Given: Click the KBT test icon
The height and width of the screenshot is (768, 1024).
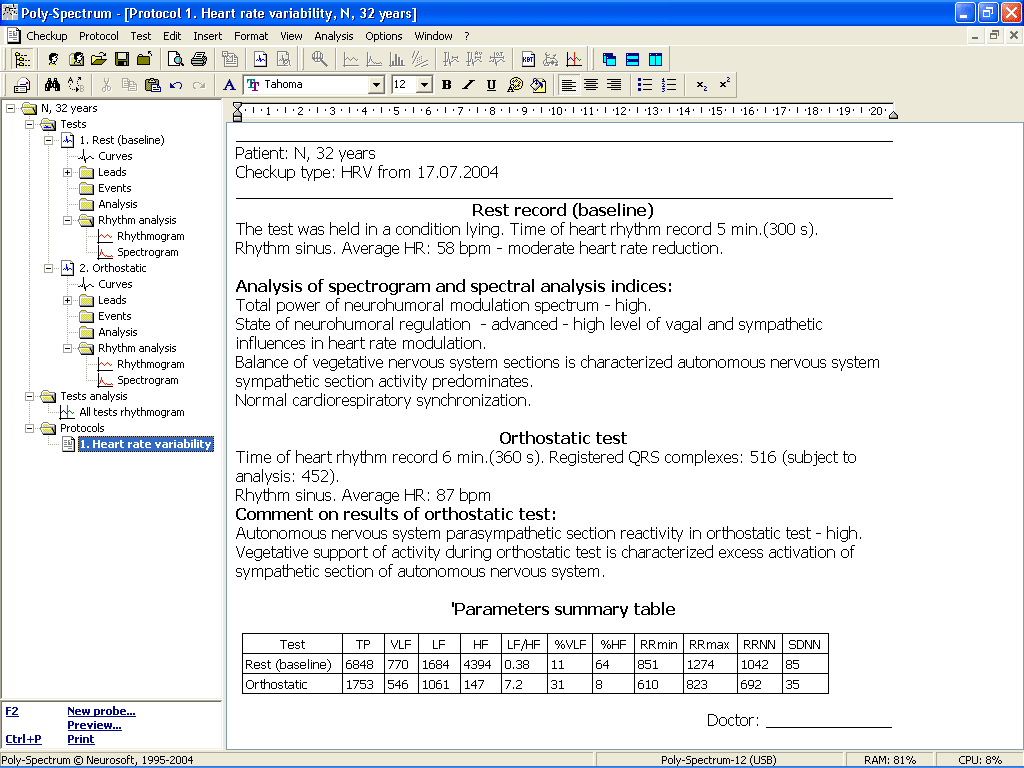Looking at the screenshot, I should tap(528, 59).
